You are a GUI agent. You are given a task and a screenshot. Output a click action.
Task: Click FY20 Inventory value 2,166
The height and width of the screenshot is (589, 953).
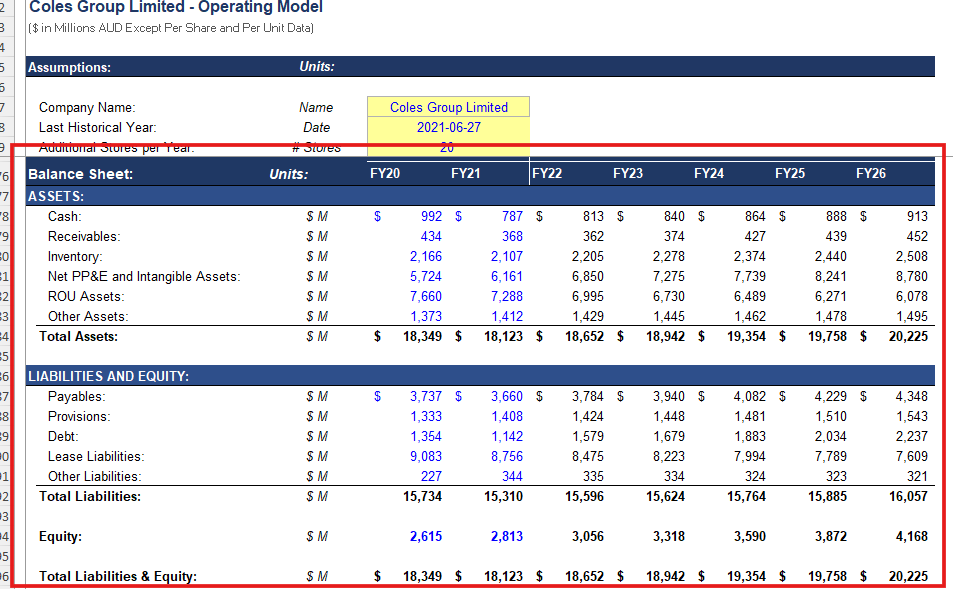pyautogui.click(x=425, y=257)
